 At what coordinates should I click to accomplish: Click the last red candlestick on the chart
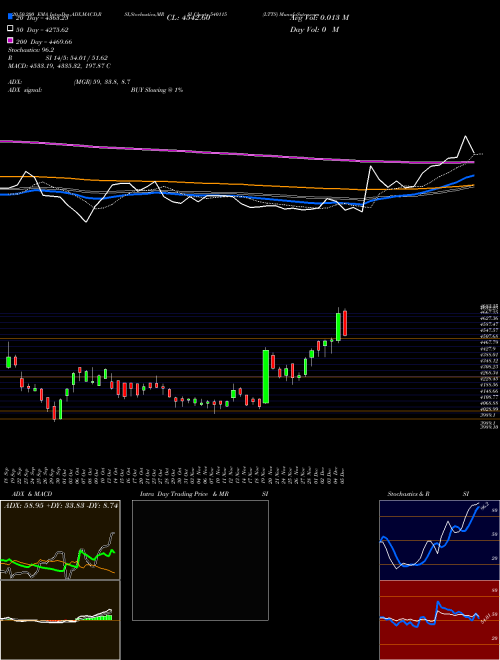point(345,323)
